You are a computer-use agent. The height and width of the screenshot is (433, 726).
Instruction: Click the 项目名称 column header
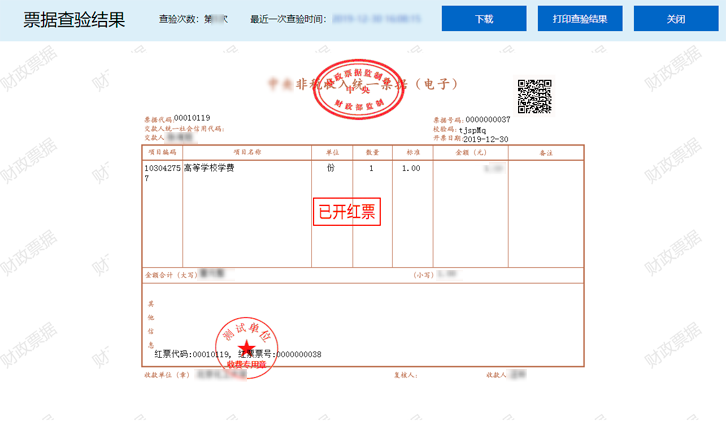(247, 152)
